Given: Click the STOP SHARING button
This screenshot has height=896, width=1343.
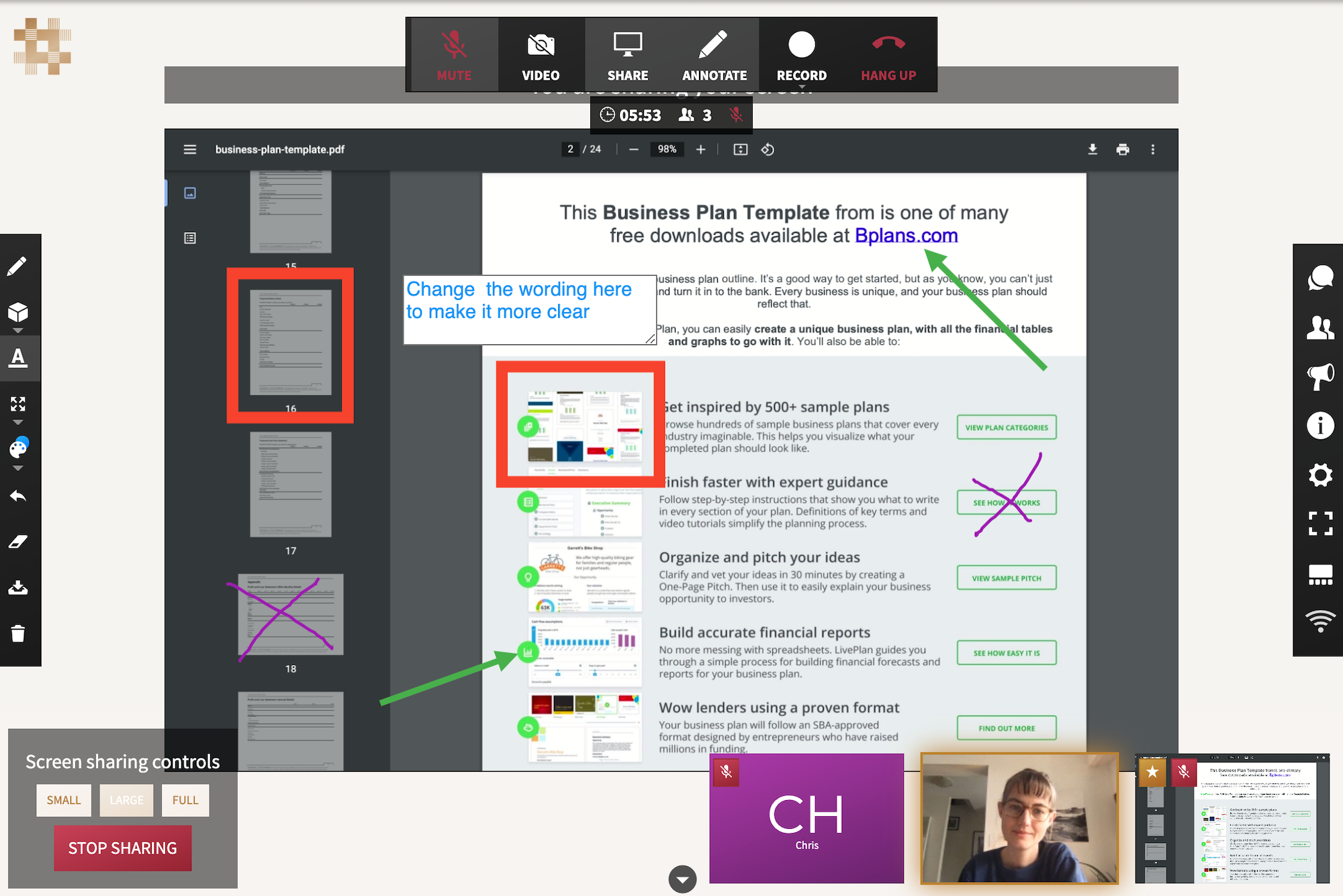Looking at the screenshot, I should [122, 847].
